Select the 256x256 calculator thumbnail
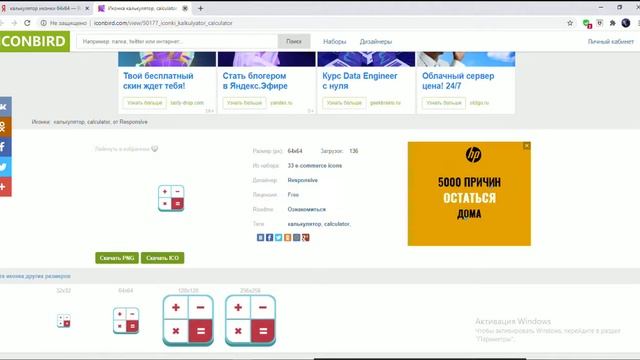 tap(250, 320)
